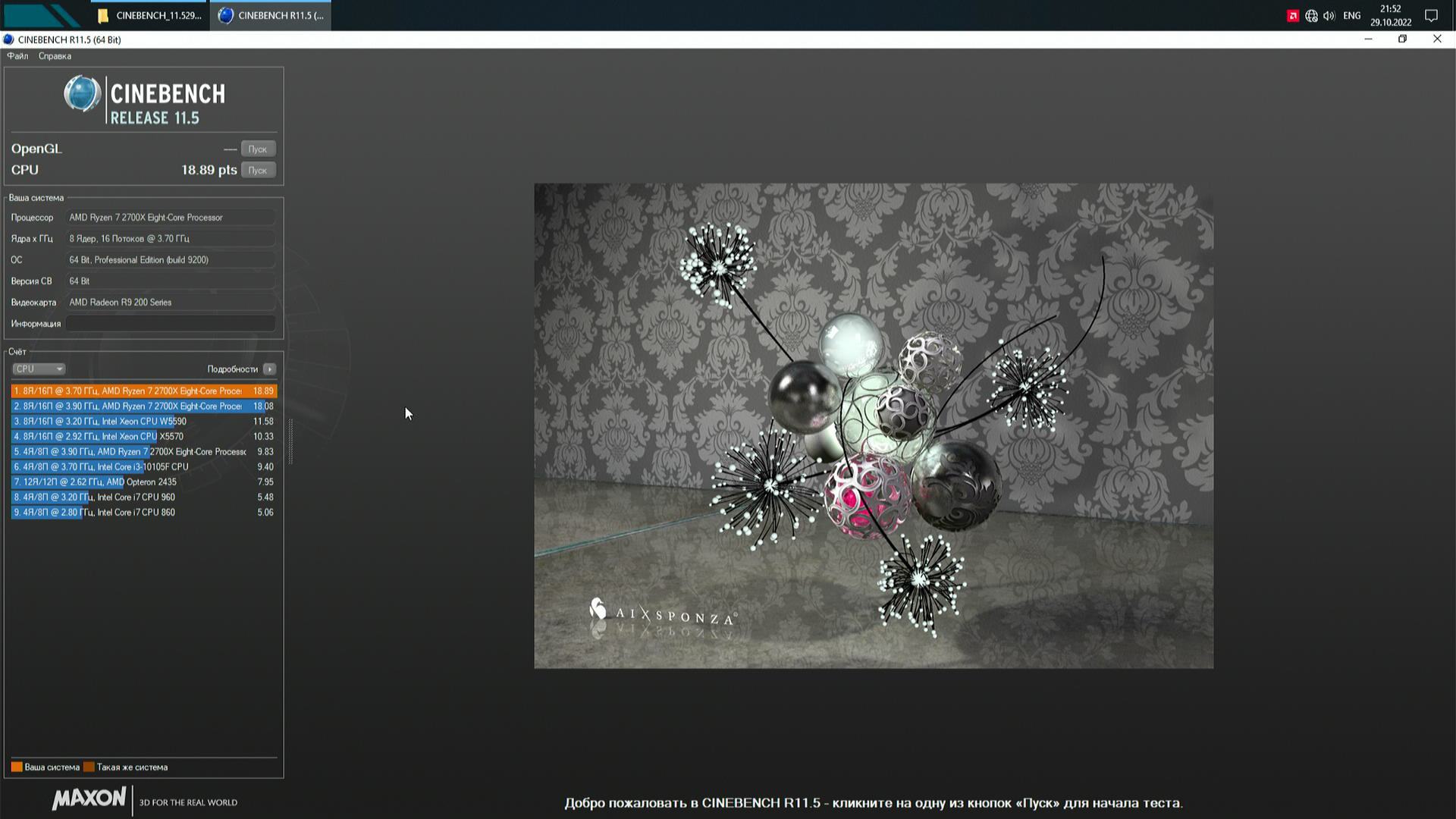Expand the Подробности details arrow
This screenshot has width=1456, height=819.
point(269,369)
